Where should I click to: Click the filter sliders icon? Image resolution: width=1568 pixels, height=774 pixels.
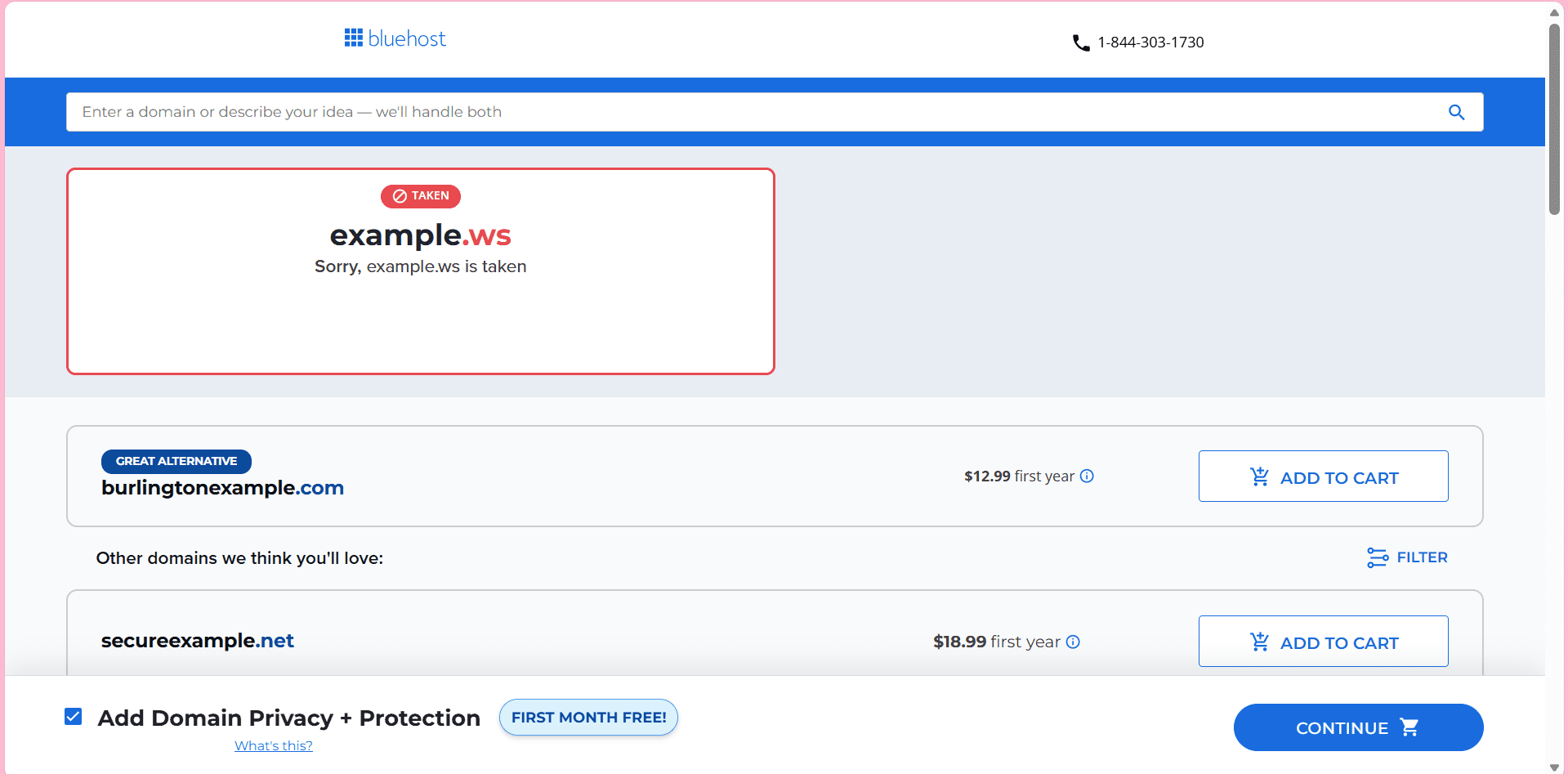tap(1377, 557)
